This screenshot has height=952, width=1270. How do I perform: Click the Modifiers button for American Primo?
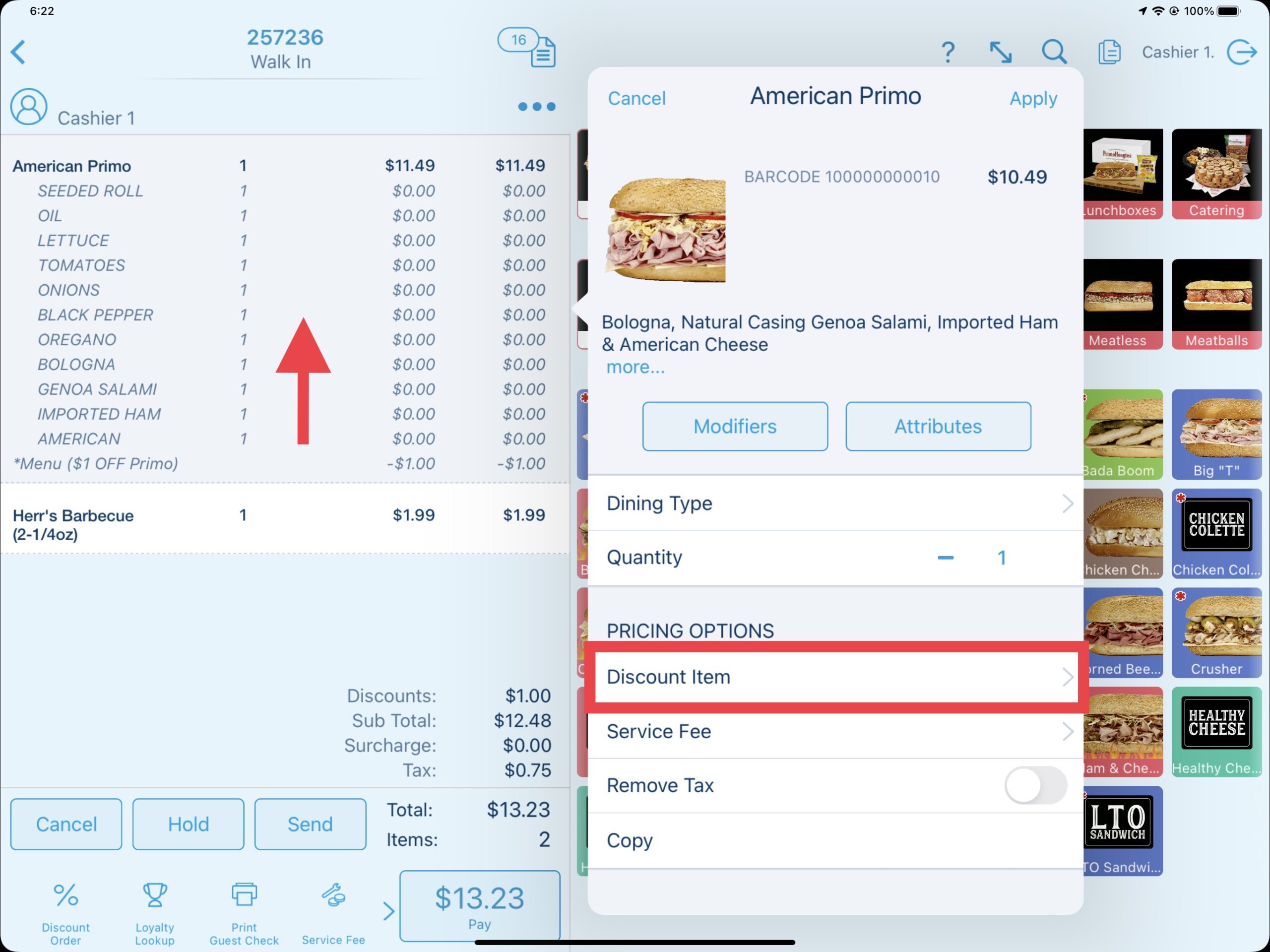click(x=736, y=426)
